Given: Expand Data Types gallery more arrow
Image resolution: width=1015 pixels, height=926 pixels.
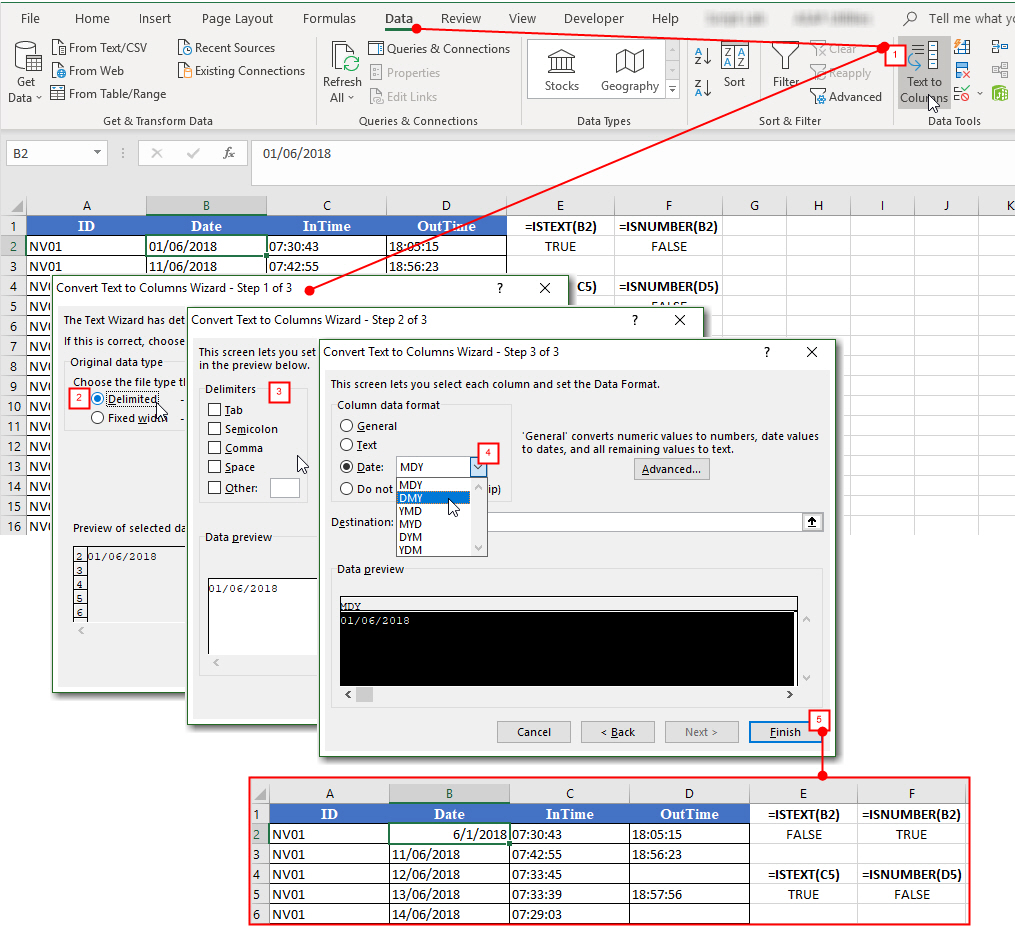Looking at the screenshot, I should (x=673, y=89).
